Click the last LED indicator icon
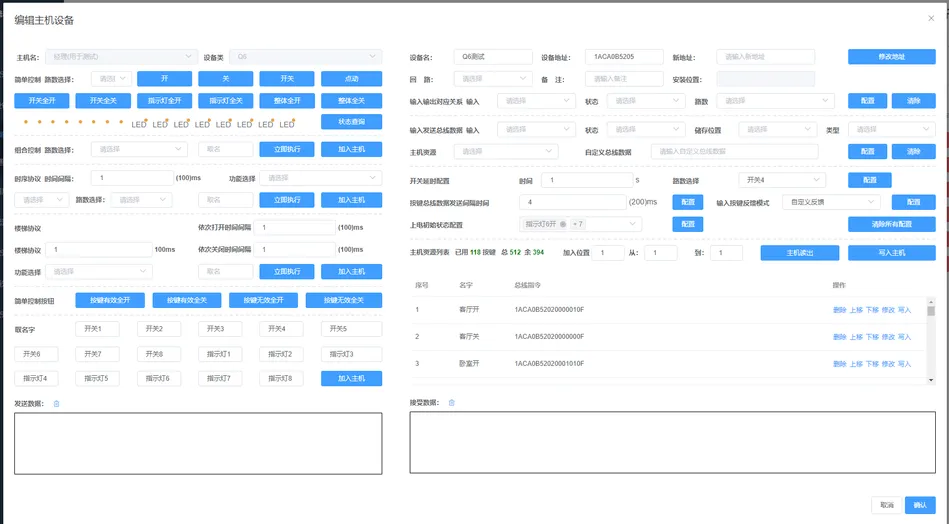Screen dimensions: 949x524 pos(287,124)
